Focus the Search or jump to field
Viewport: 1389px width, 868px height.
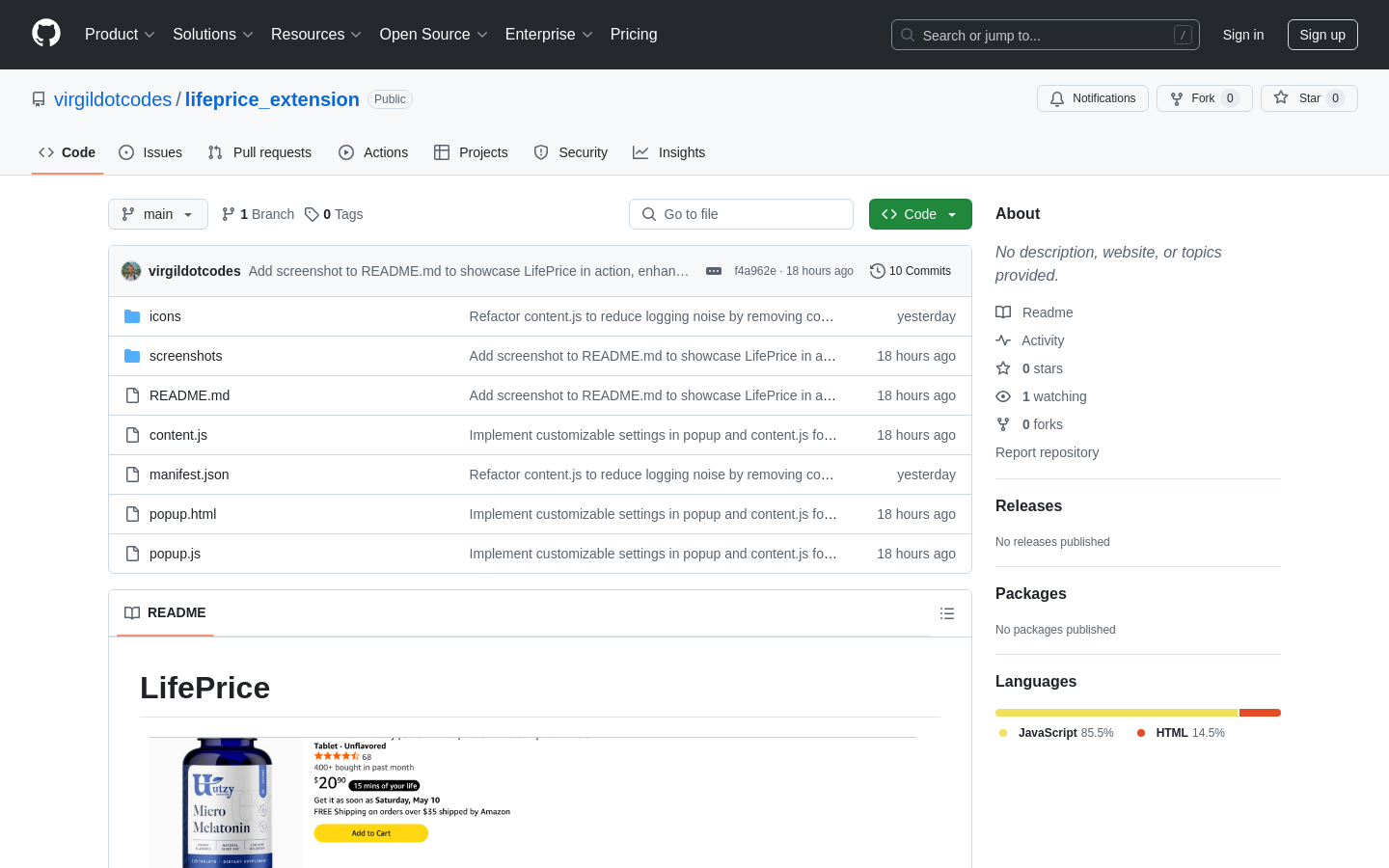1046,35
